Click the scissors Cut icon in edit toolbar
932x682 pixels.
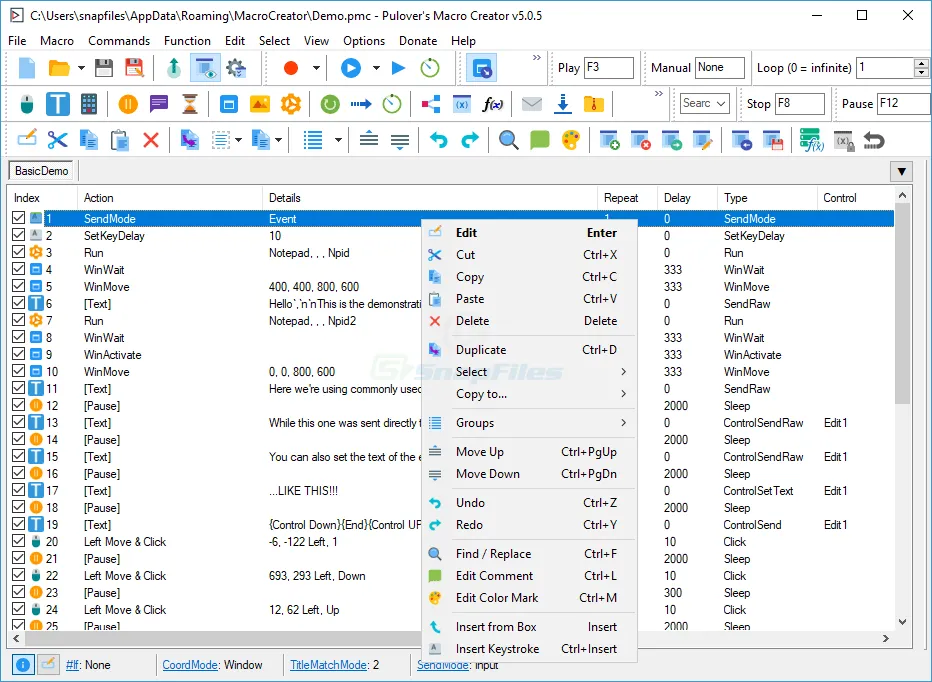[58, 140]
